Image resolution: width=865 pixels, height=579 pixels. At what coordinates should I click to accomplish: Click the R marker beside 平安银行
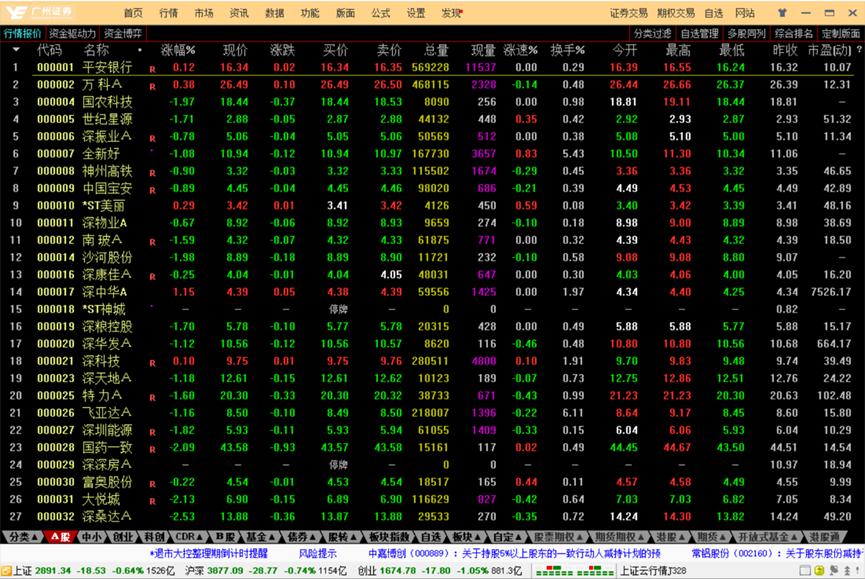152,69
